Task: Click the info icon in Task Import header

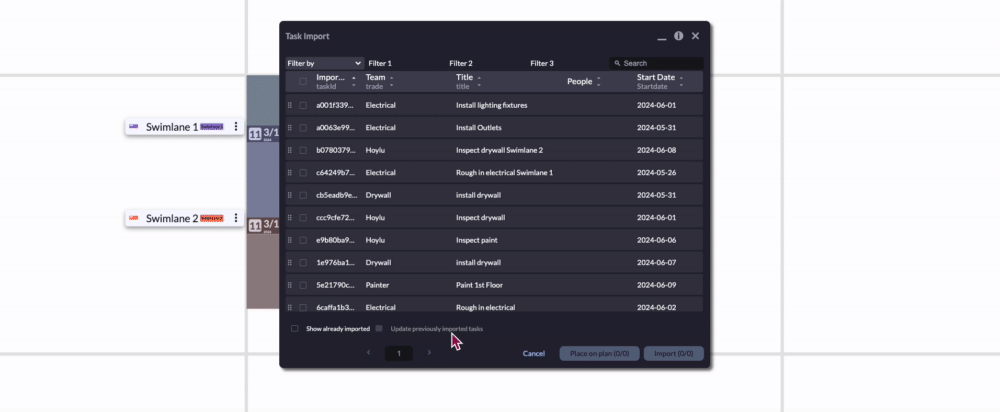Action: (x=679, y=36)
